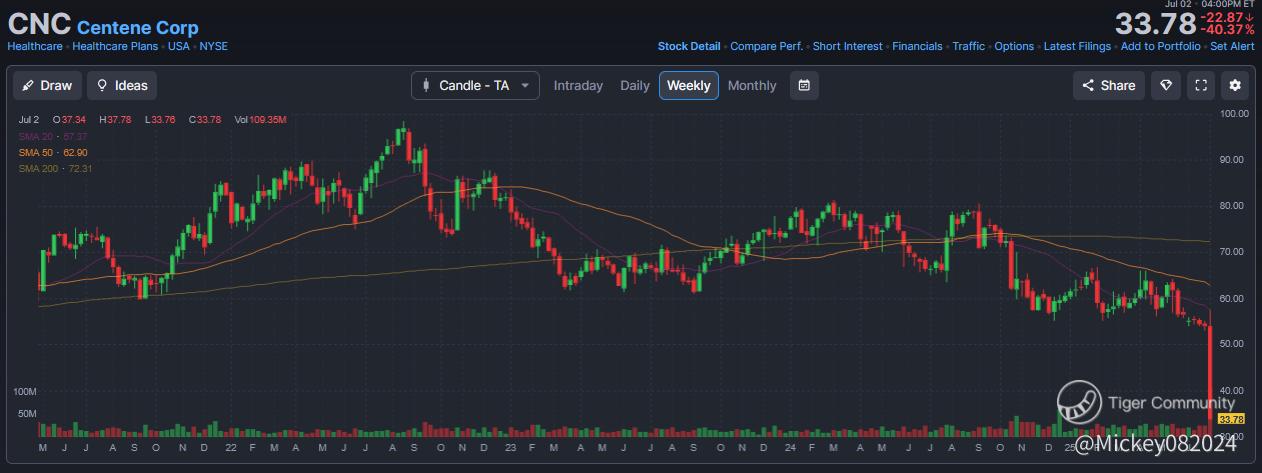The image size is (1262, 473).
Task: Click the Vol 109.35M readout
Action: pyautogui.click(x=260, y=120)
